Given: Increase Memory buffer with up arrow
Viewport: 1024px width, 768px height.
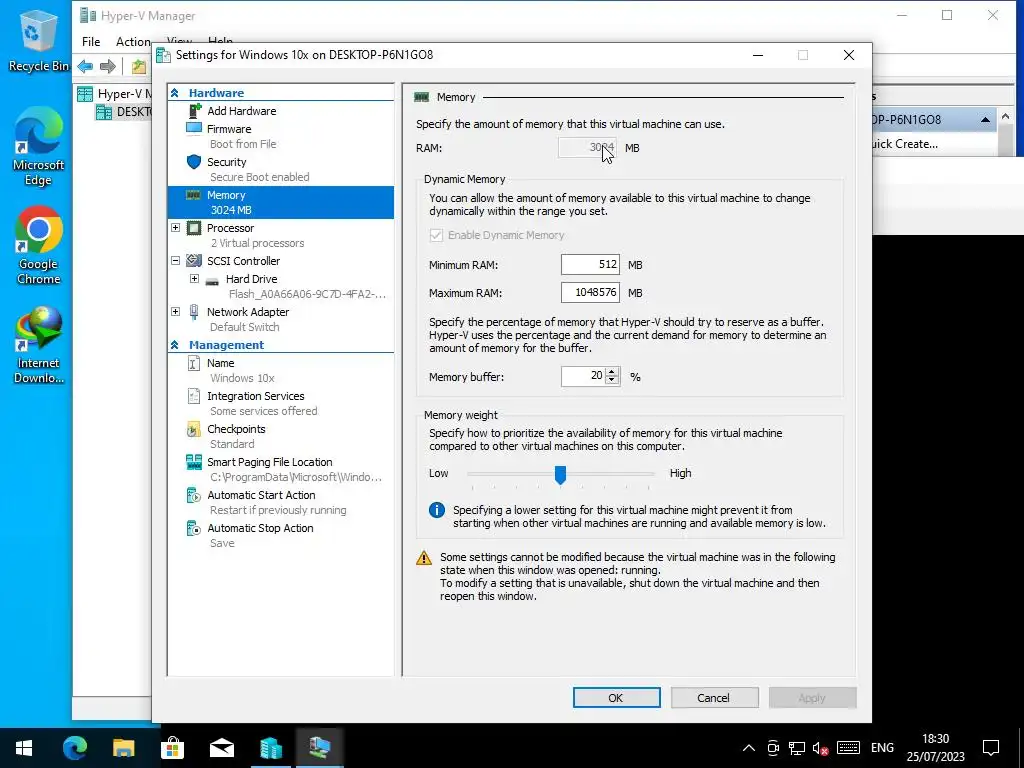Looking at the screenshot, I should [612, 372].
